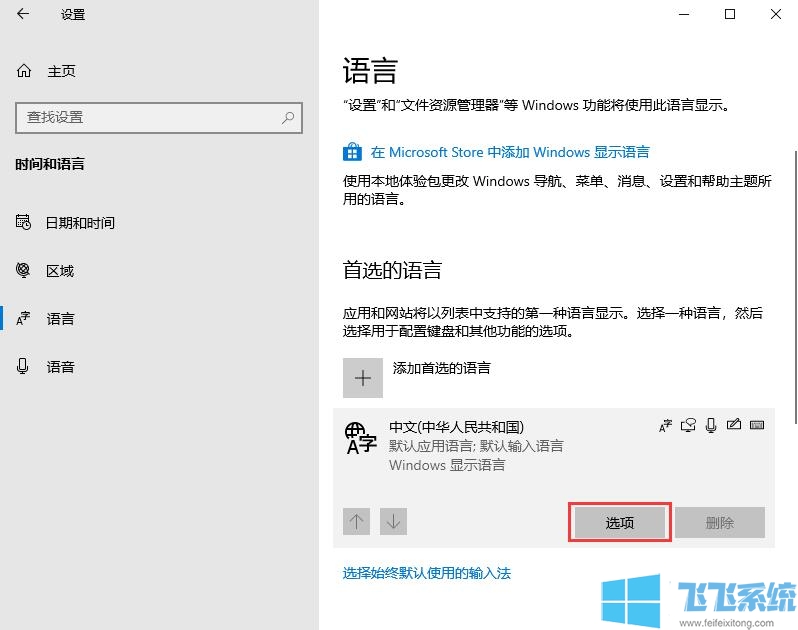Click the plus icon to add a preferred language
Image resolution: width=798 pixels, height=630 pixels.
coord(363,378)
